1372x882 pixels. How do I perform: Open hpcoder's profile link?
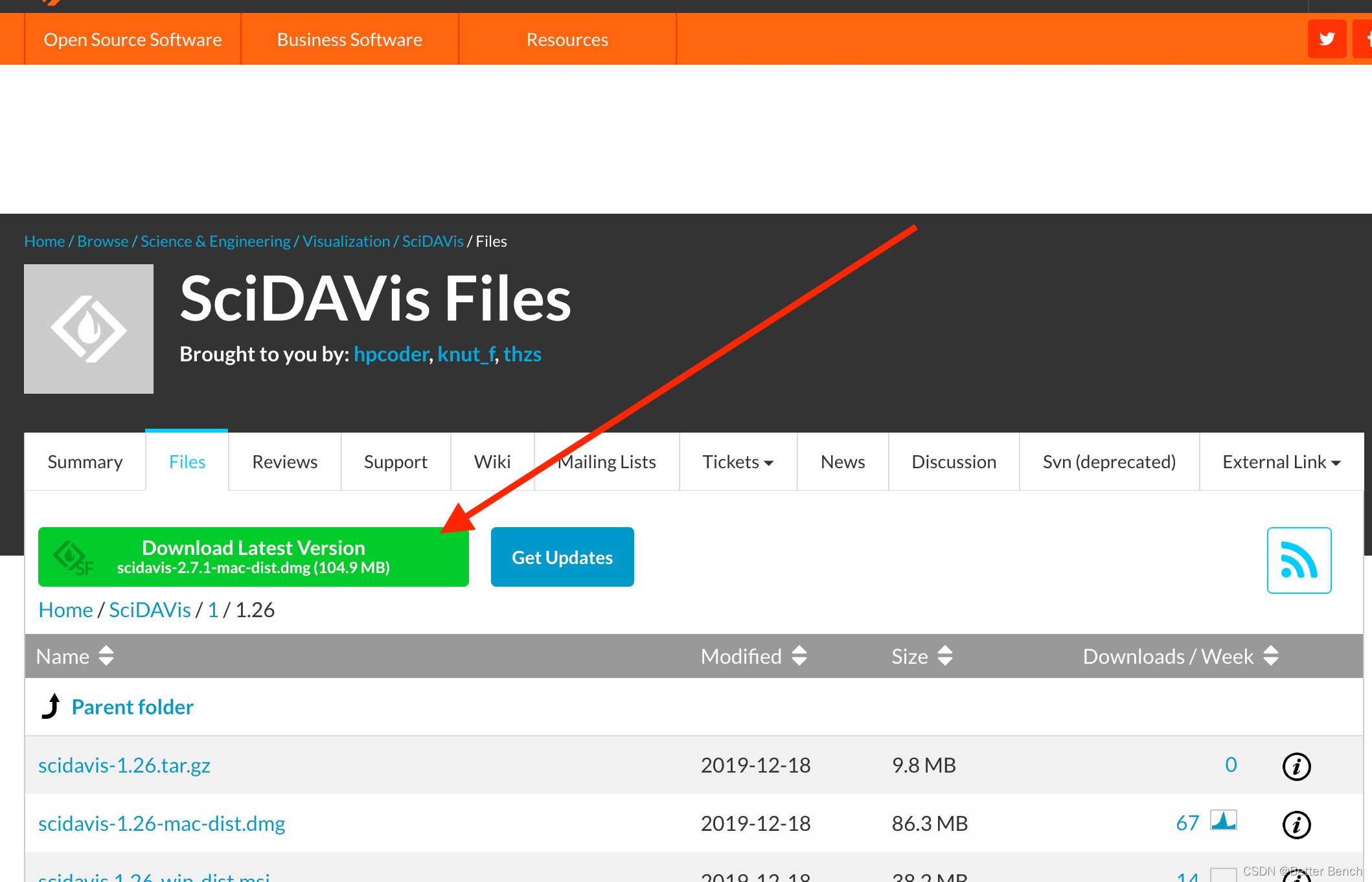point(391,354)
